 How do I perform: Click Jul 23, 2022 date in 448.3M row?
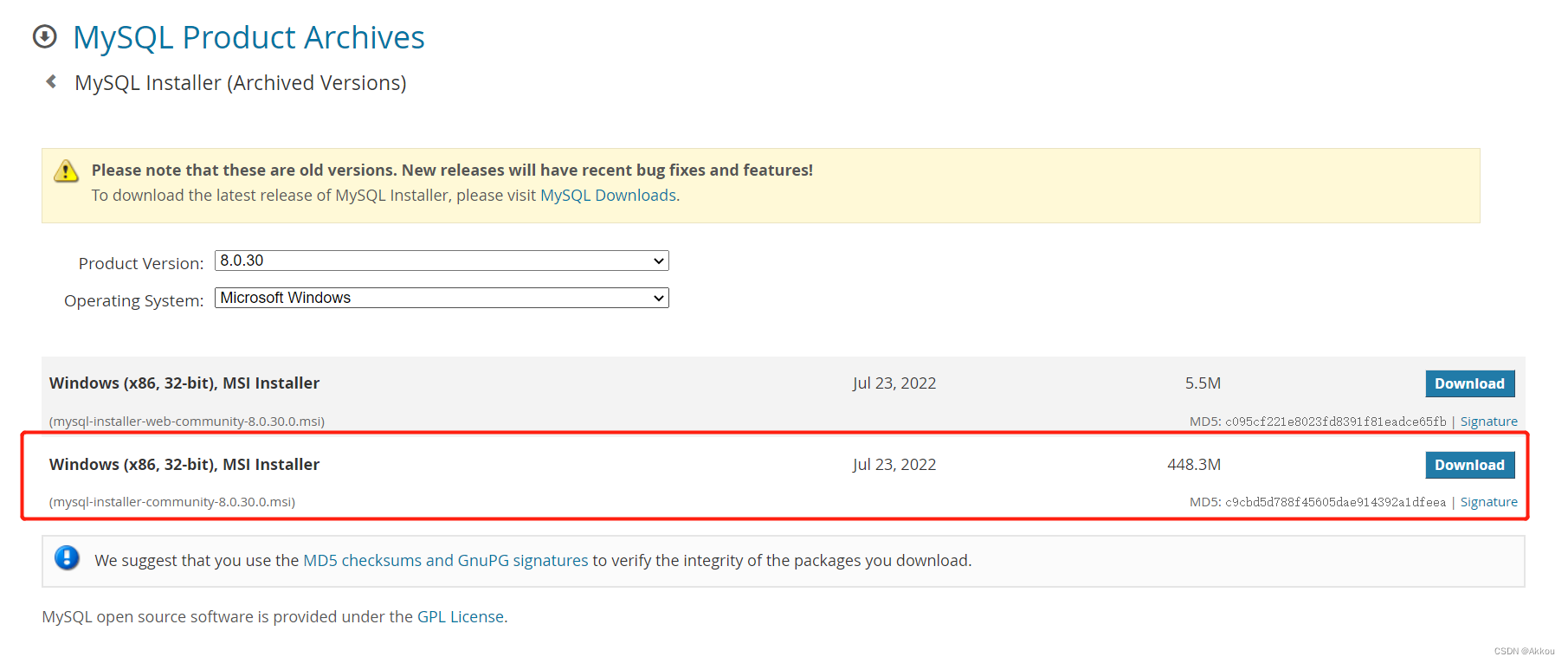click(894, 465)
